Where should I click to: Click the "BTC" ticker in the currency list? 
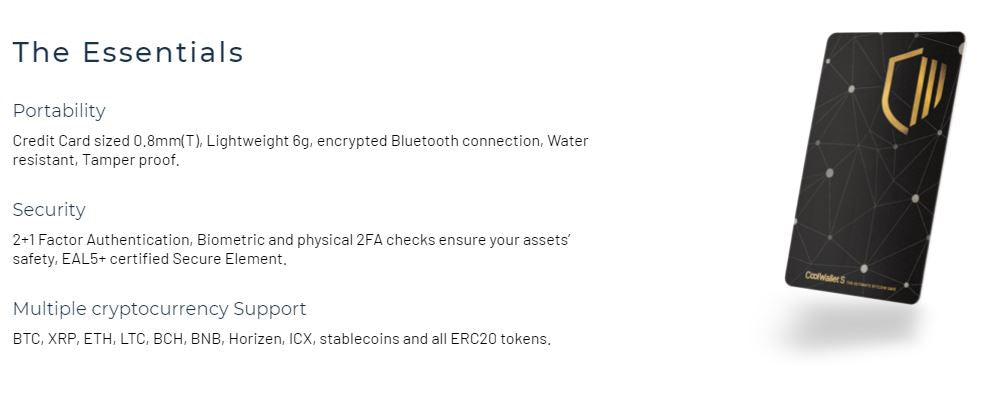pyautogui.click(x=26, y=339)
